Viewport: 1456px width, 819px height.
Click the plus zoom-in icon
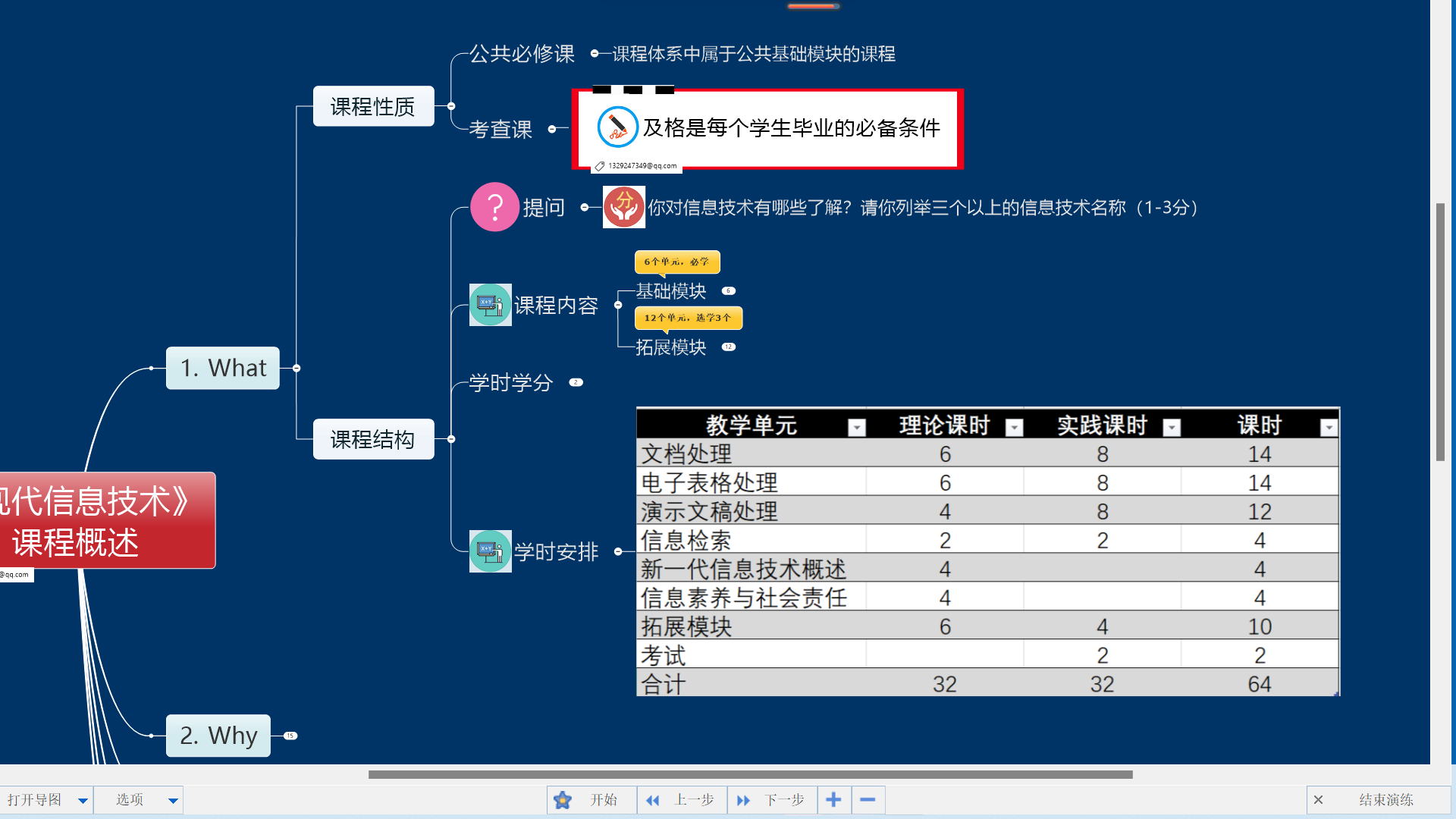833,800
